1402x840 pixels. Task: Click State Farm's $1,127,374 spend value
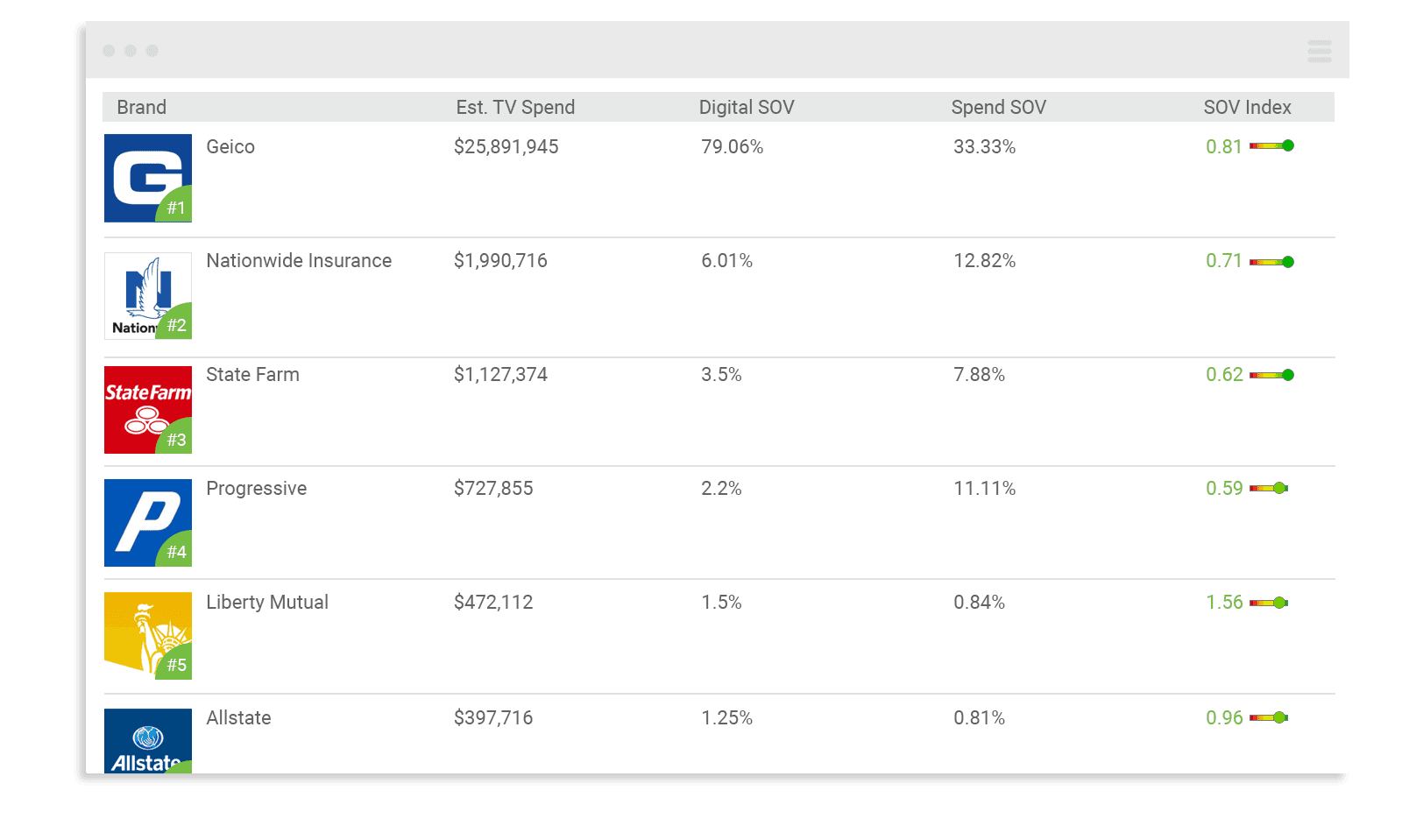tap(500, 374)
